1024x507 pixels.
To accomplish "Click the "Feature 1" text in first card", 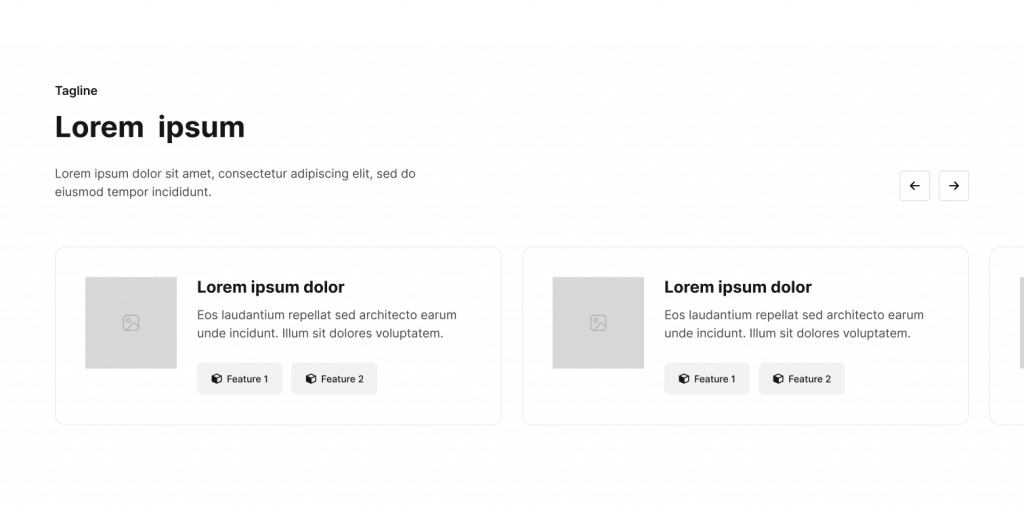I will [247, 379].
